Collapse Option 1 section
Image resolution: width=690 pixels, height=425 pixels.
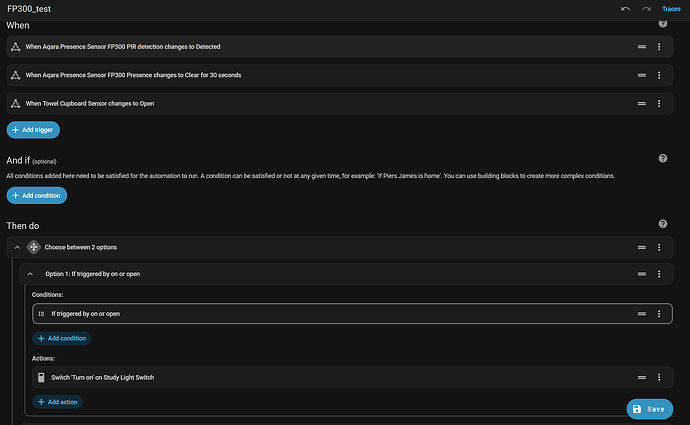(x=30, y=273)
